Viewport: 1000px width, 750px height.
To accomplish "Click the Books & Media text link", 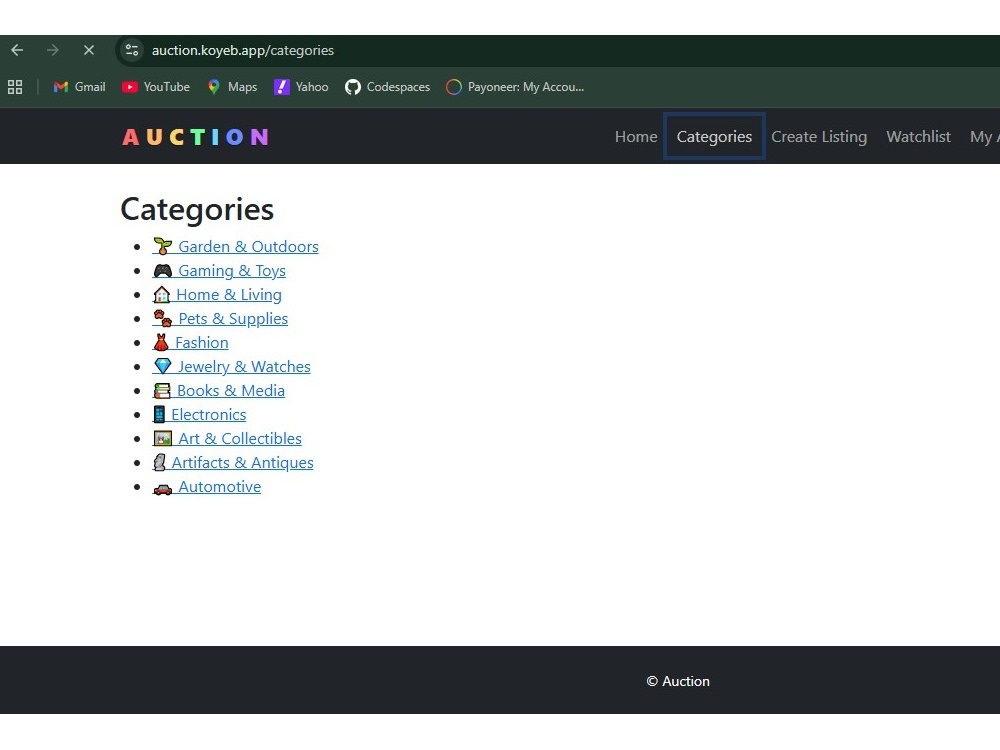I will 231,391.
